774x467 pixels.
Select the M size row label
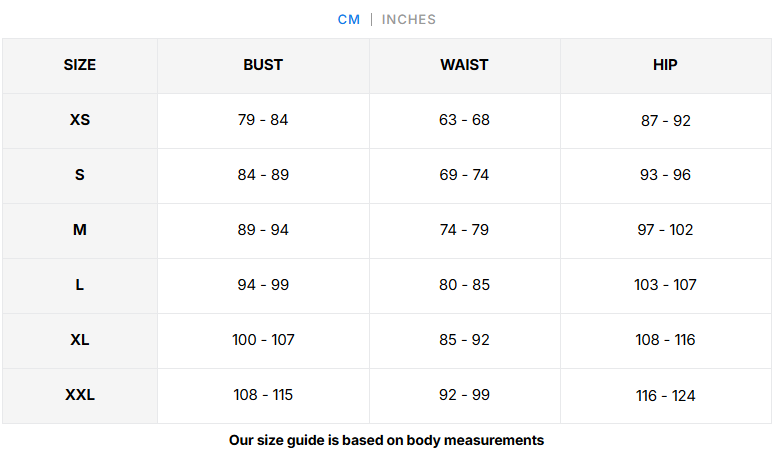(x=79, y=230)
